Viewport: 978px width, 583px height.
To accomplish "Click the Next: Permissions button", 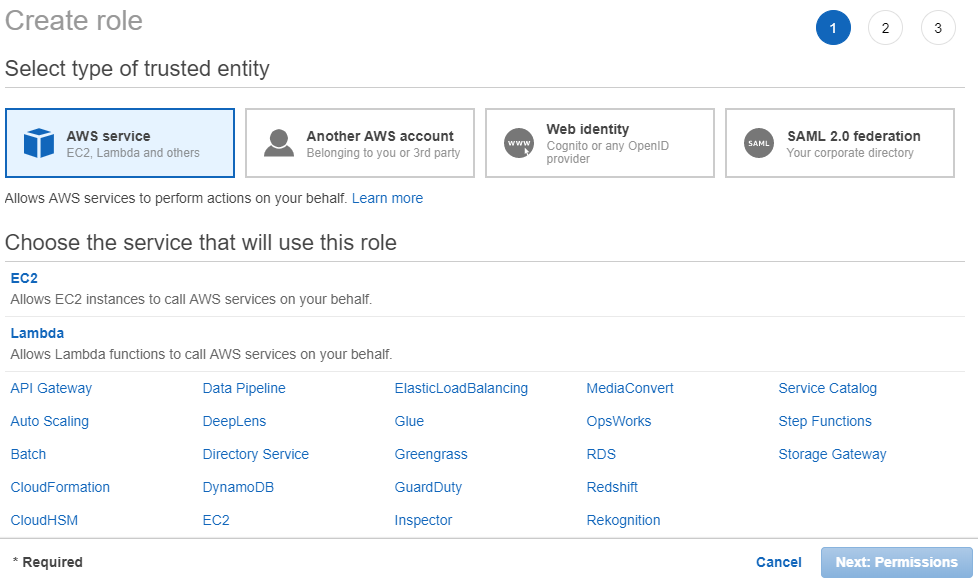I will coord(896,562).
